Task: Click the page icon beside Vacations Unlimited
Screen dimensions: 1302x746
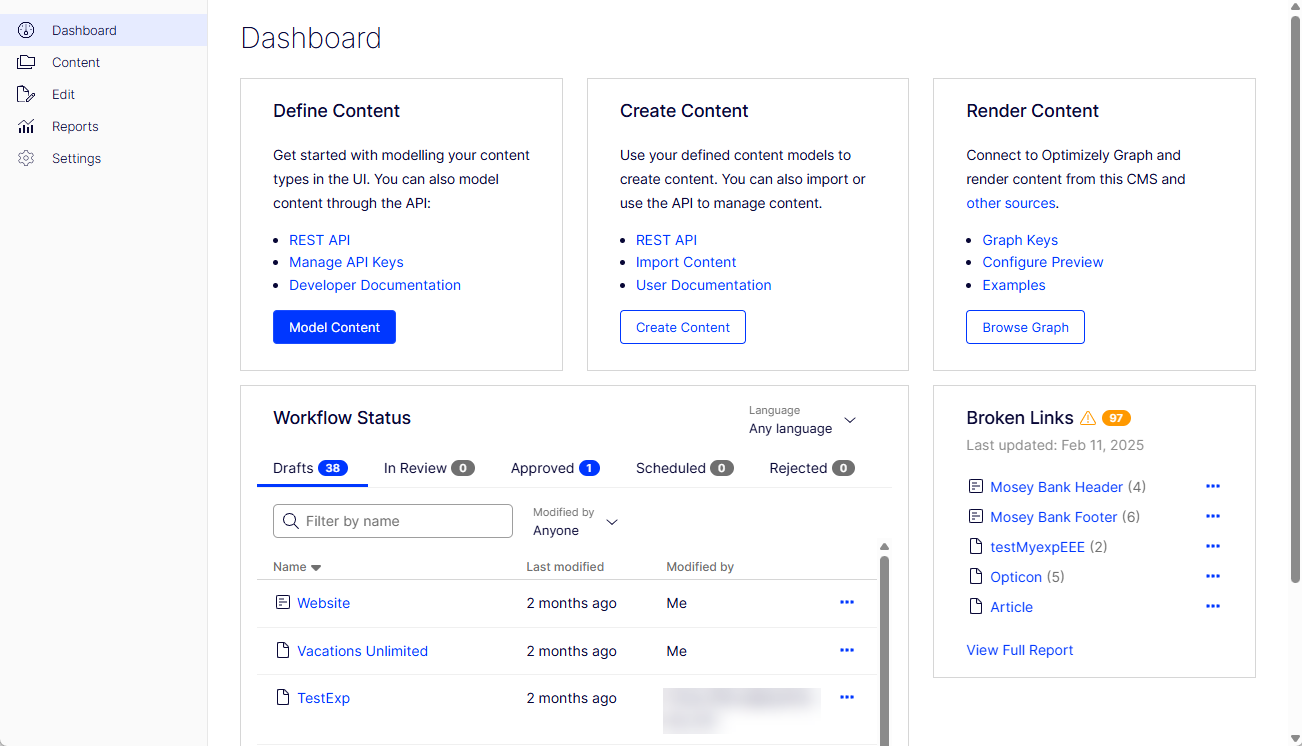Action: pyautogui.click(x=283, y=650)
